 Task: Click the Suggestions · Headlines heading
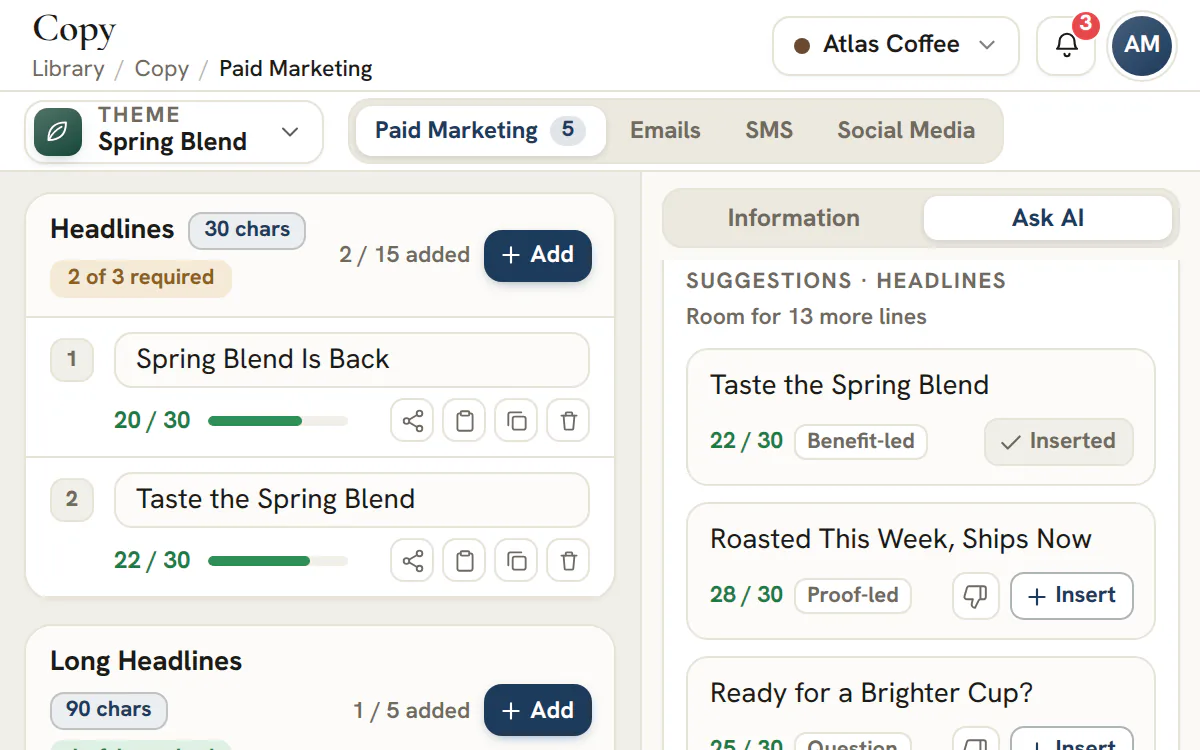(x=846, y=281)
